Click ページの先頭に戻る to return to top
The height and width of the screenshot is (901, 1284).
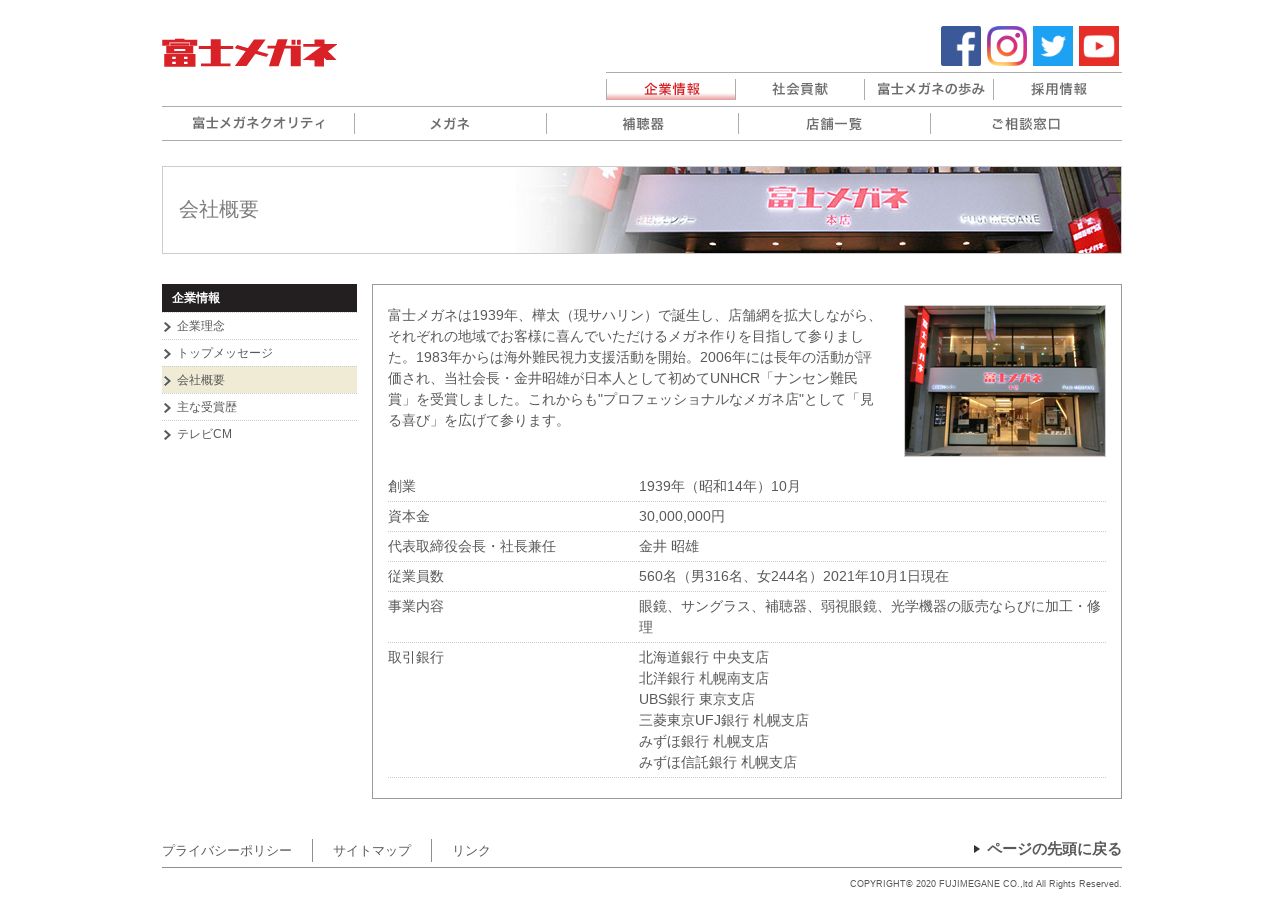click(1054, 849)
